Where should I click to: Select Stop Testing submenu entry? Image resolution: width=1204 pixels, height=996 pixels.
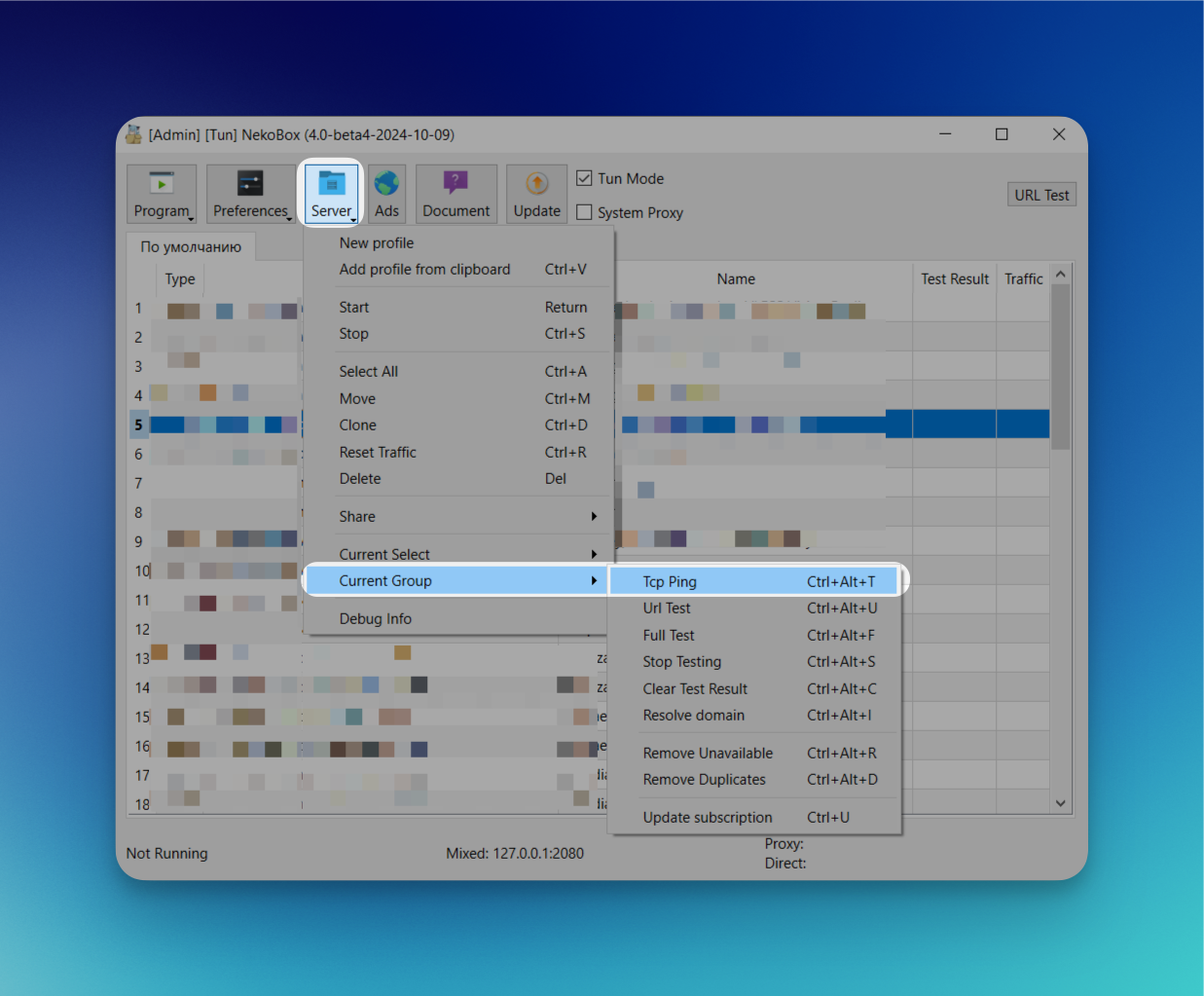[754, 661]
